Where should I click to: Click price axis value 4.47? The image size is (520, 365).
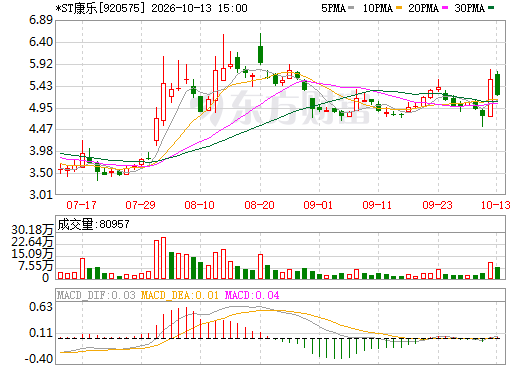pos(41,129)
